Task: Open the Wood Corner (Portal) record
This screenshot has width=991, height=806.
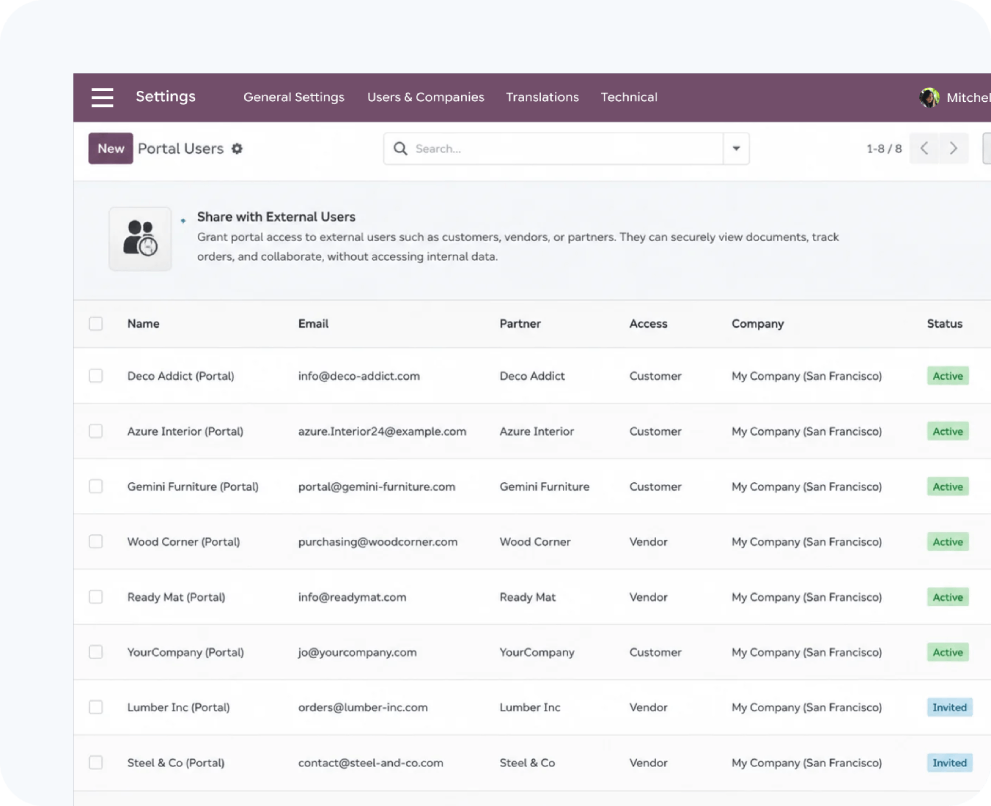Action: [184, 542]
